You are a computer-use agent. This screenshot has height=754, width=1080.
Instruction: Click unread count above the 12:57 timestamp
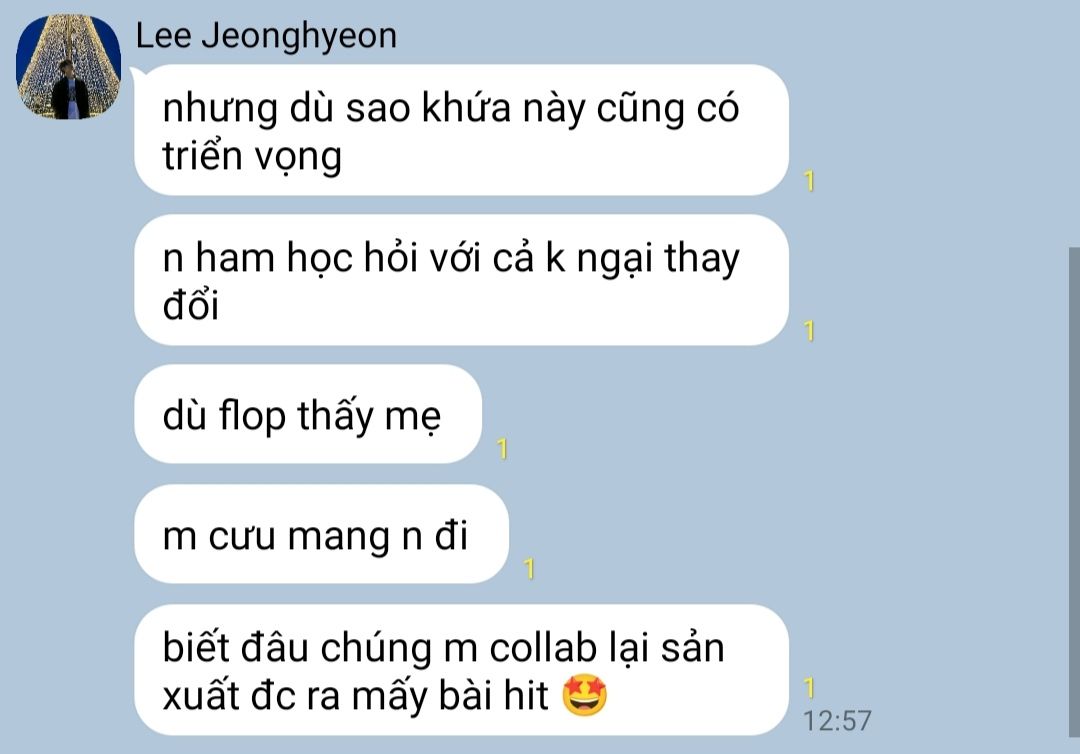click(809, 688)
